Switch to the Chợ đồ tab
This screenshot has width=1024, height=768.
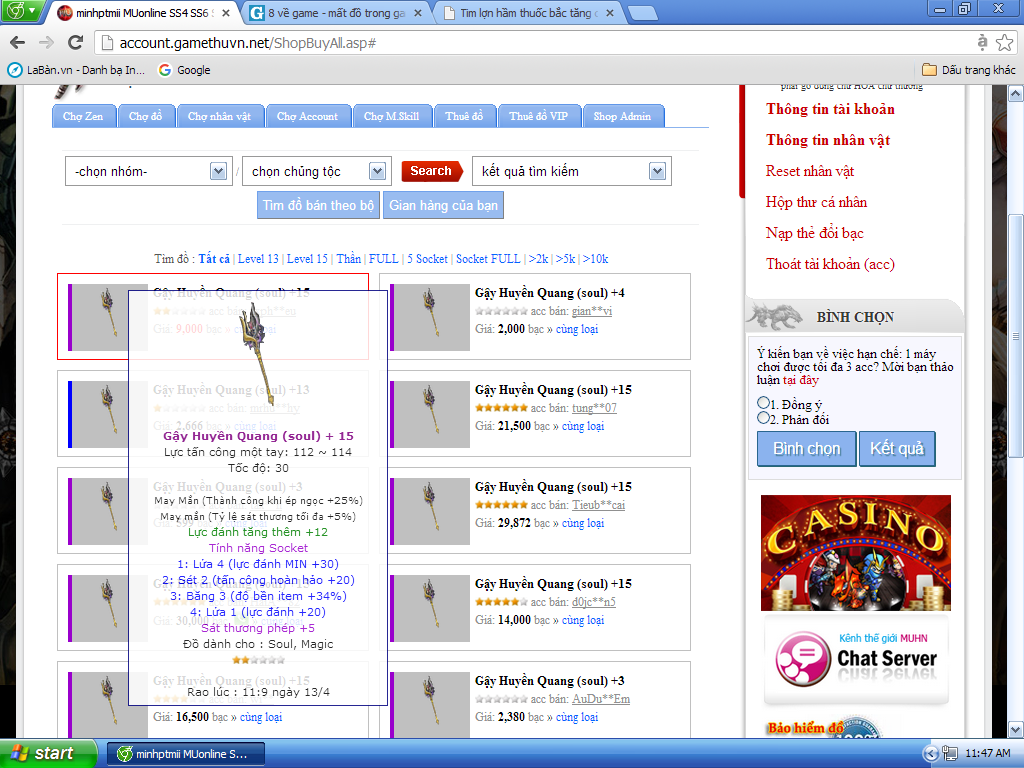point(146,116)
